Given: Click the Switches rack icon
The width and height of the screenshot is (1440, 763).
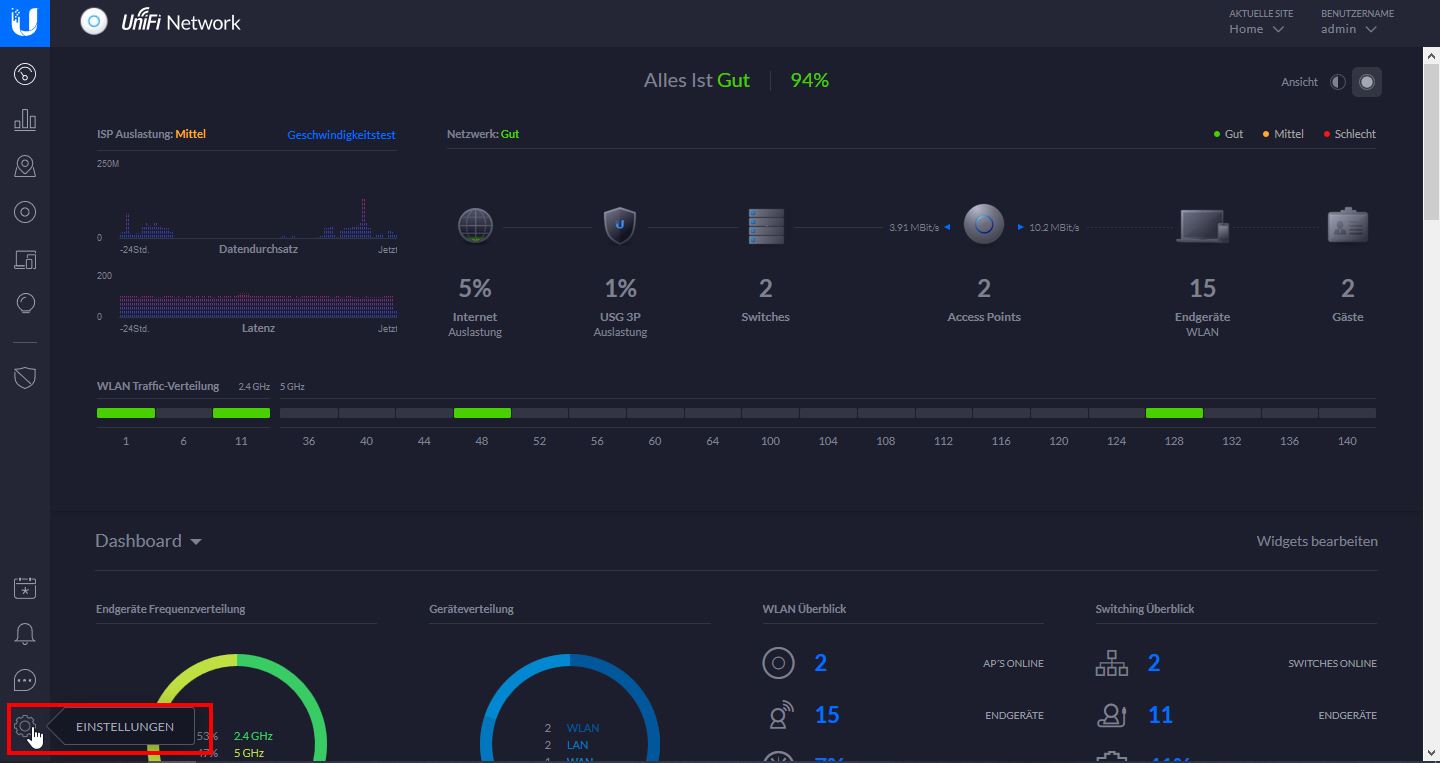Looking at the screenshot, I should click(x=766, y=226).
